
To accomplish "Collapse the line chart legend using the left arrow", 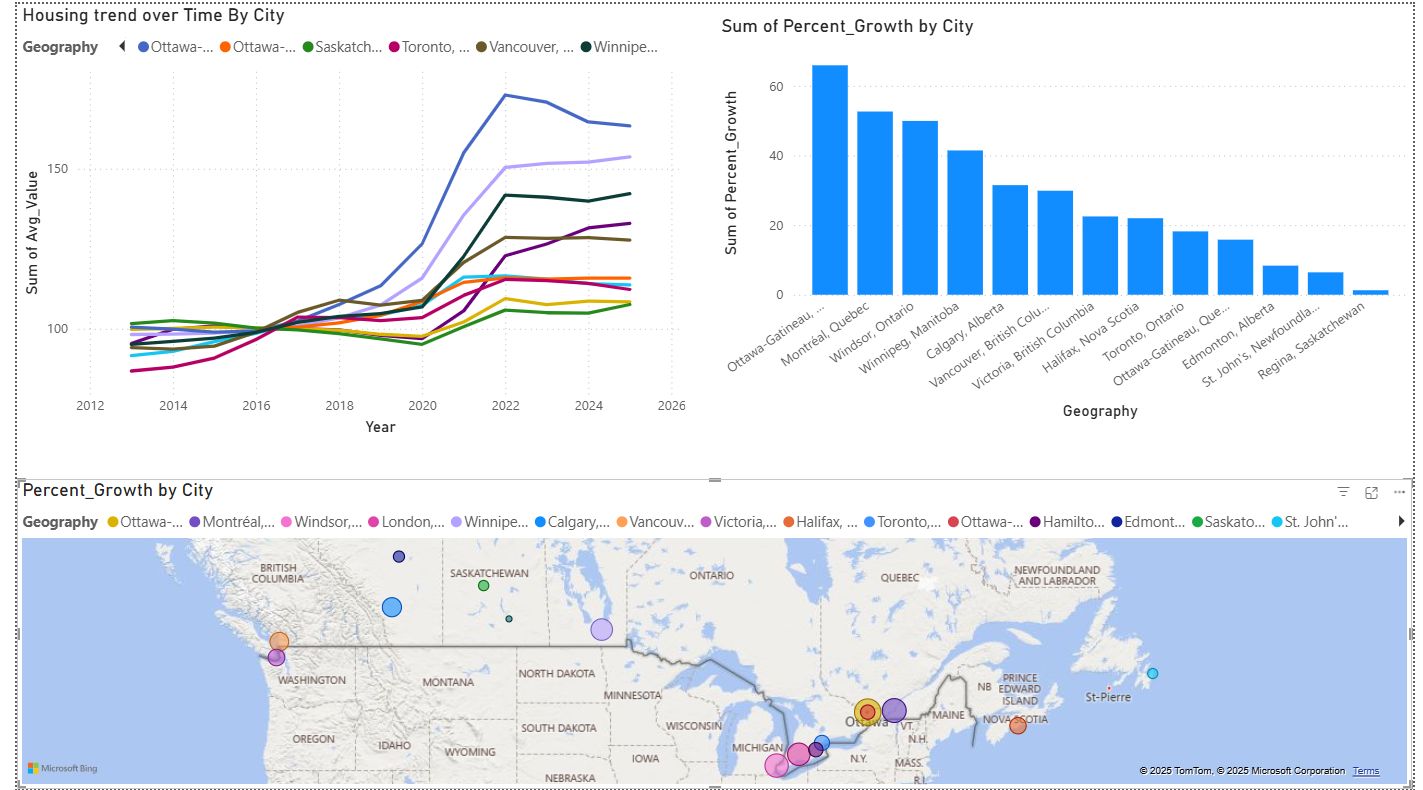I will click(x=120, y=45).
